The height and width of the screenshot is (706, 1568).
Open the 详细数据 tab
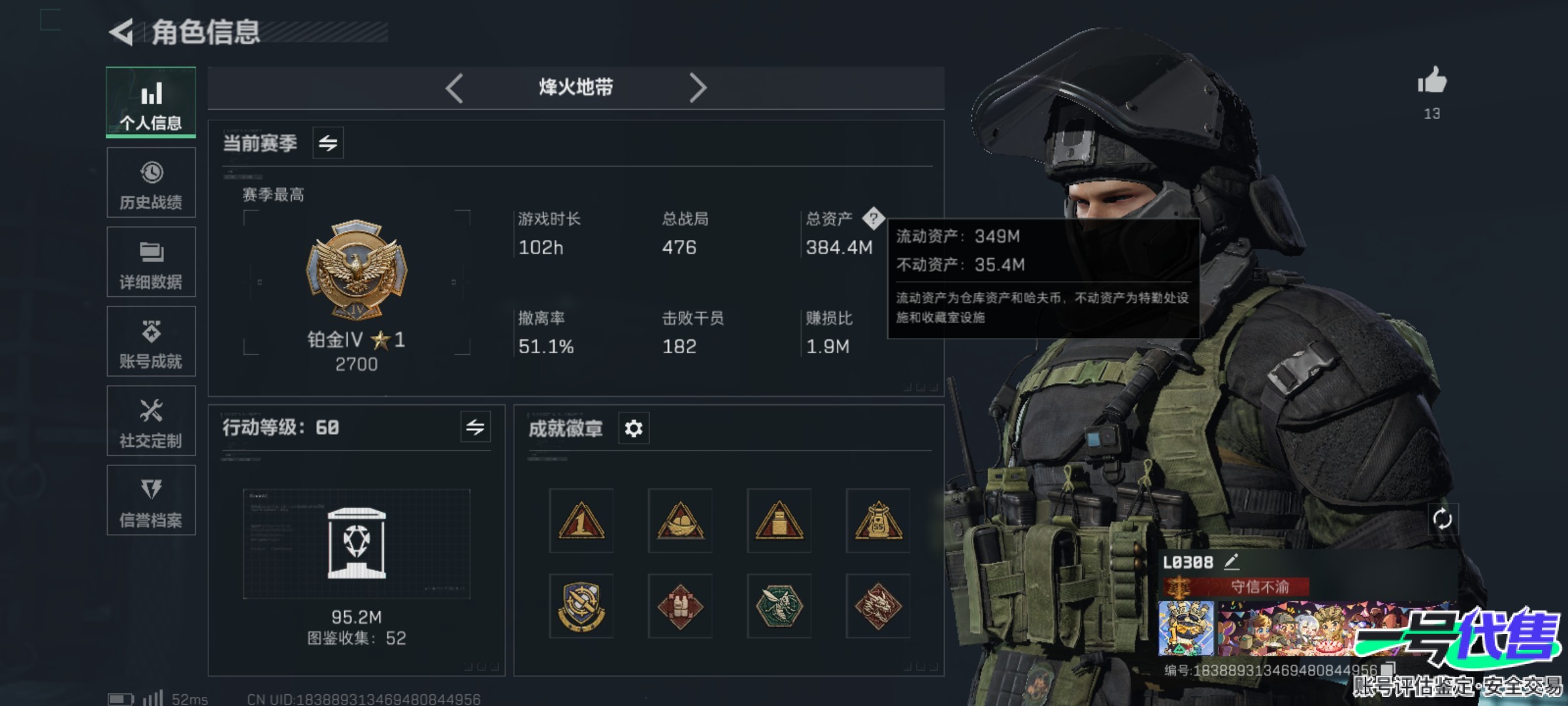coord(151,262)
